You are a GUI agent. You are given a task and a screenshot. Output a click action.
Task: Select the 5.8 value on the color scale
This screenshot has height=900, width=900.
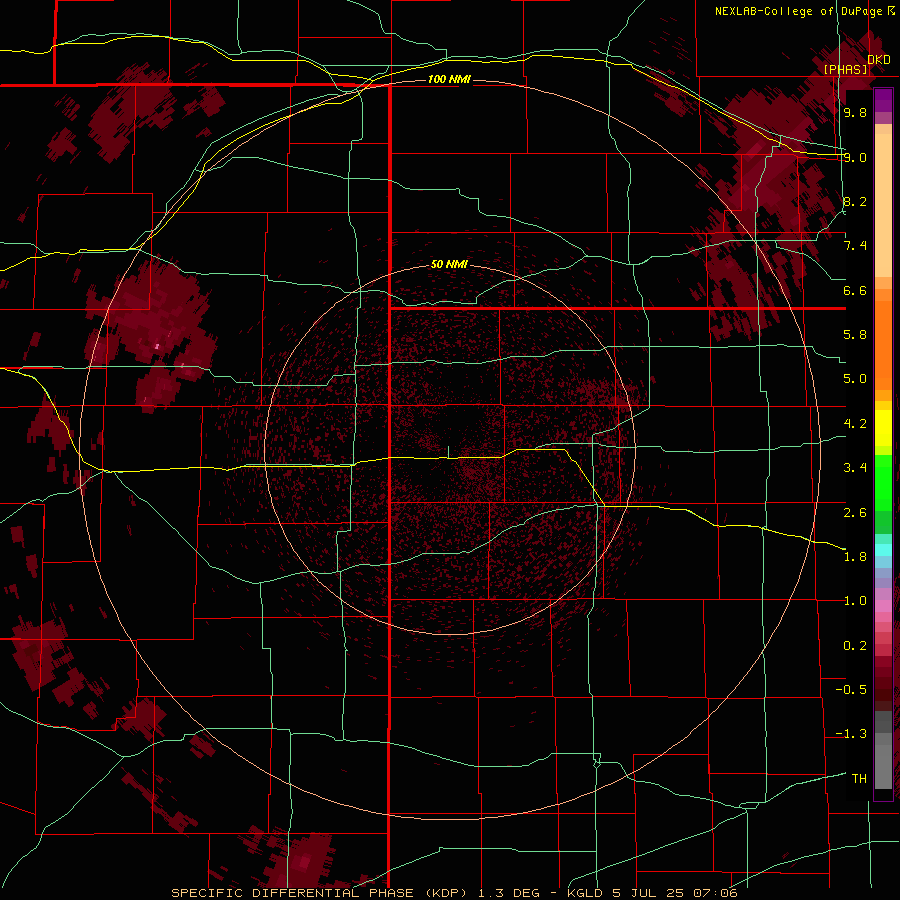(855, 335)
